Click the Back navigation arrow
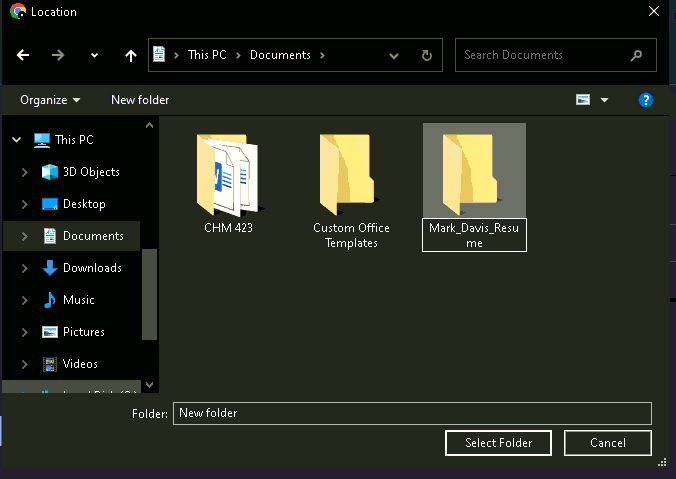Image resolution: width=676 pixels, height=479 pixels. click(x=23, y=56)
